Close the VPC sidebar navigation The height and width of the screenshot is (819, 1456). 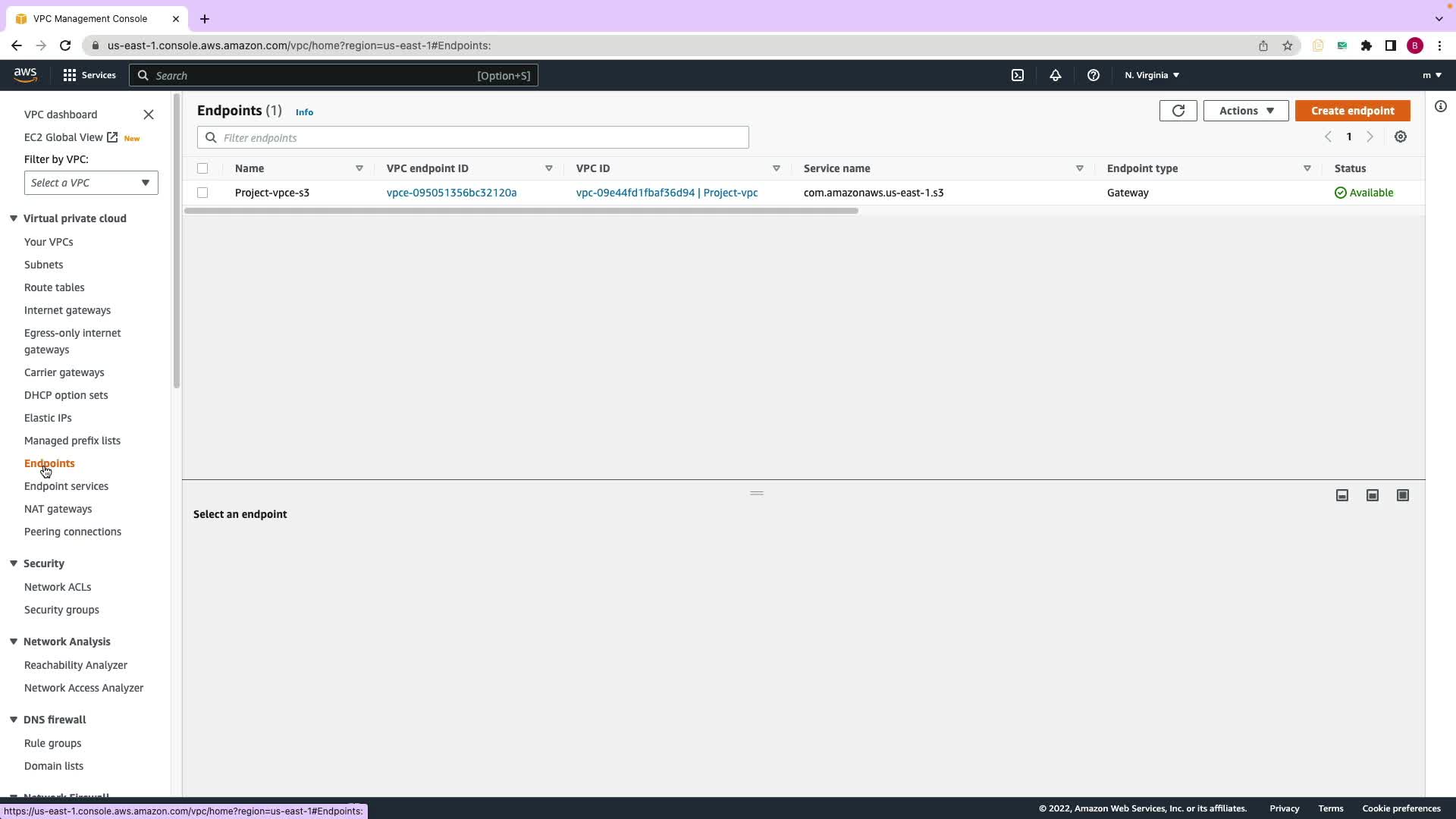point(149,115)
